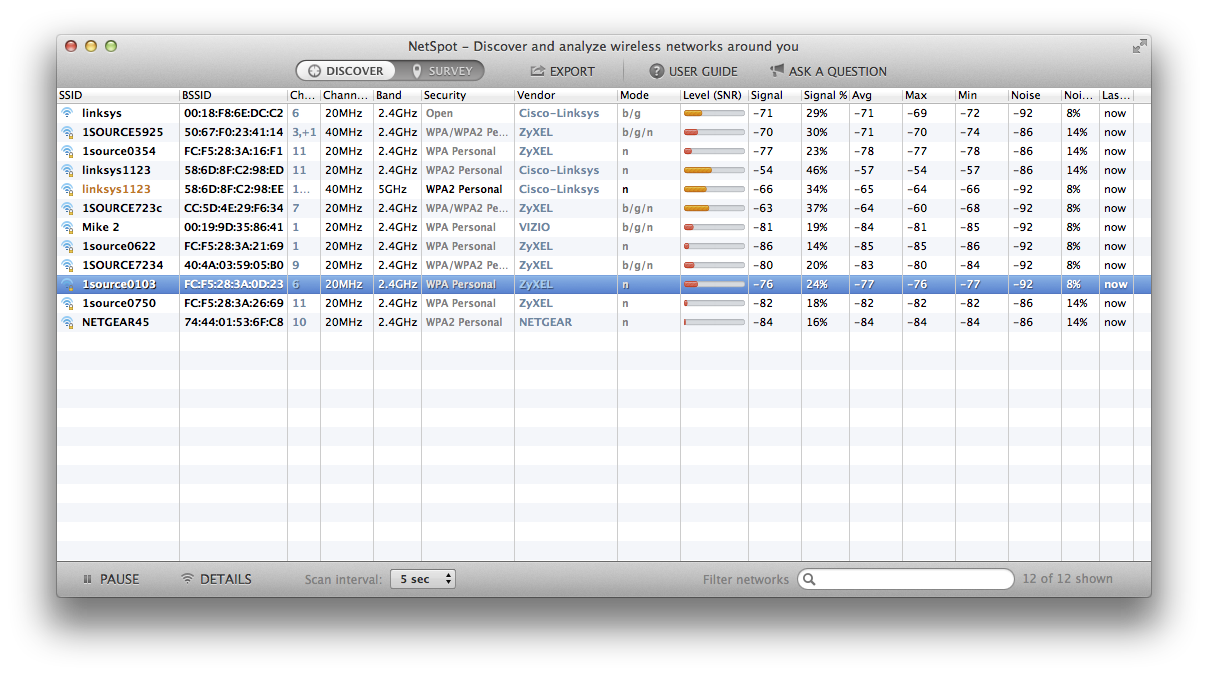Sort by Vendor column header

[x=566, y=95]
